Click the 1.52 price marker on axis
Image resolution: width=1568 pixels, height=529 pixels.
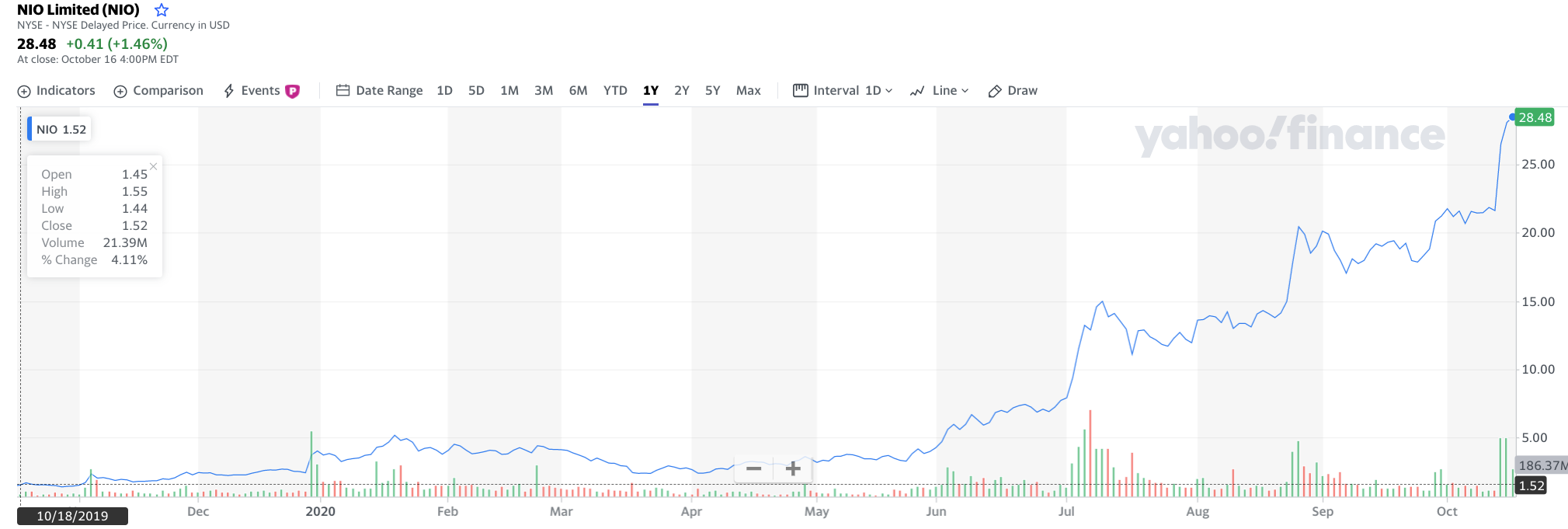tap(1531, 485)
